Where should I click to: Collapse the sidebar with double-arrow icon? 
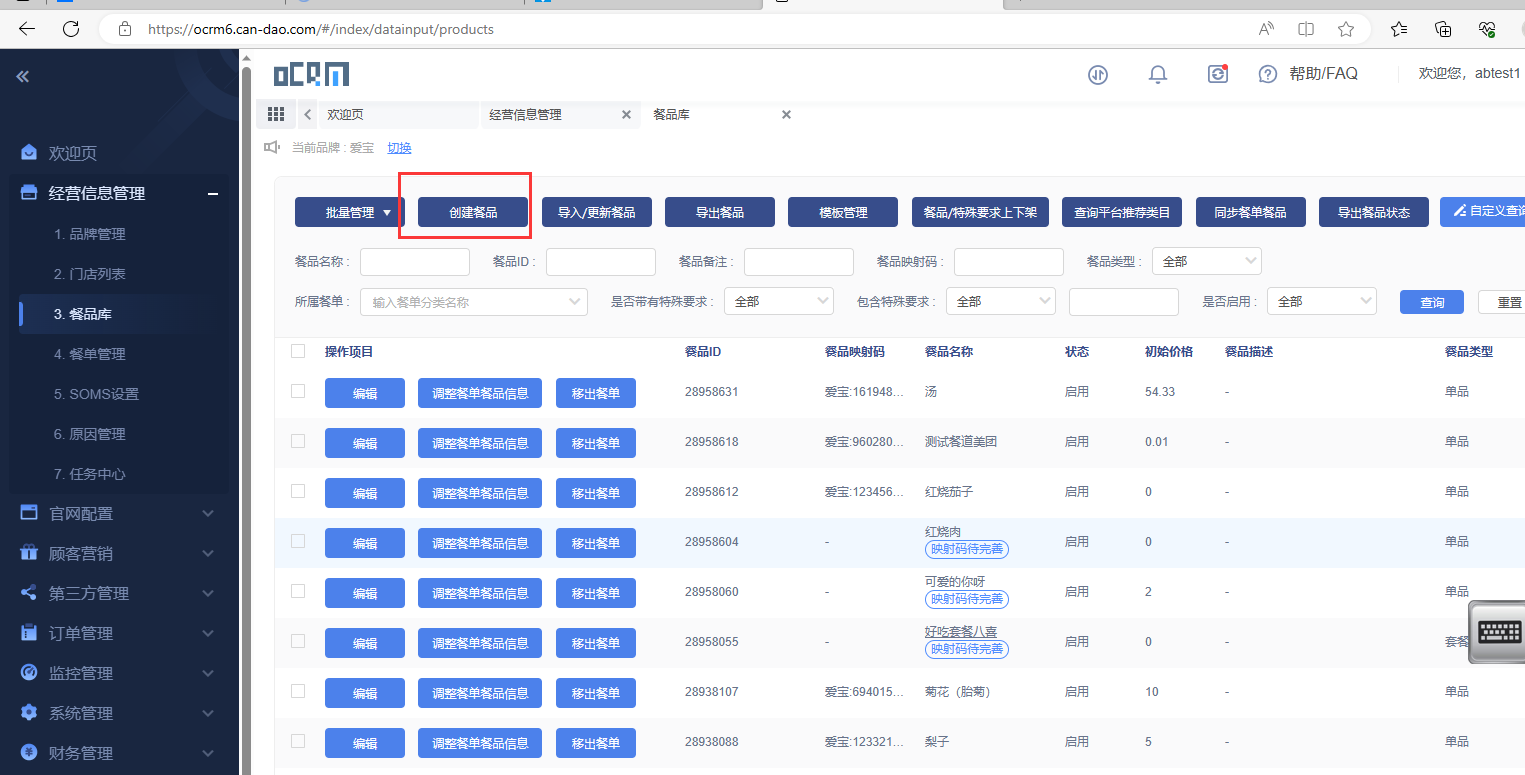[23, 76]
